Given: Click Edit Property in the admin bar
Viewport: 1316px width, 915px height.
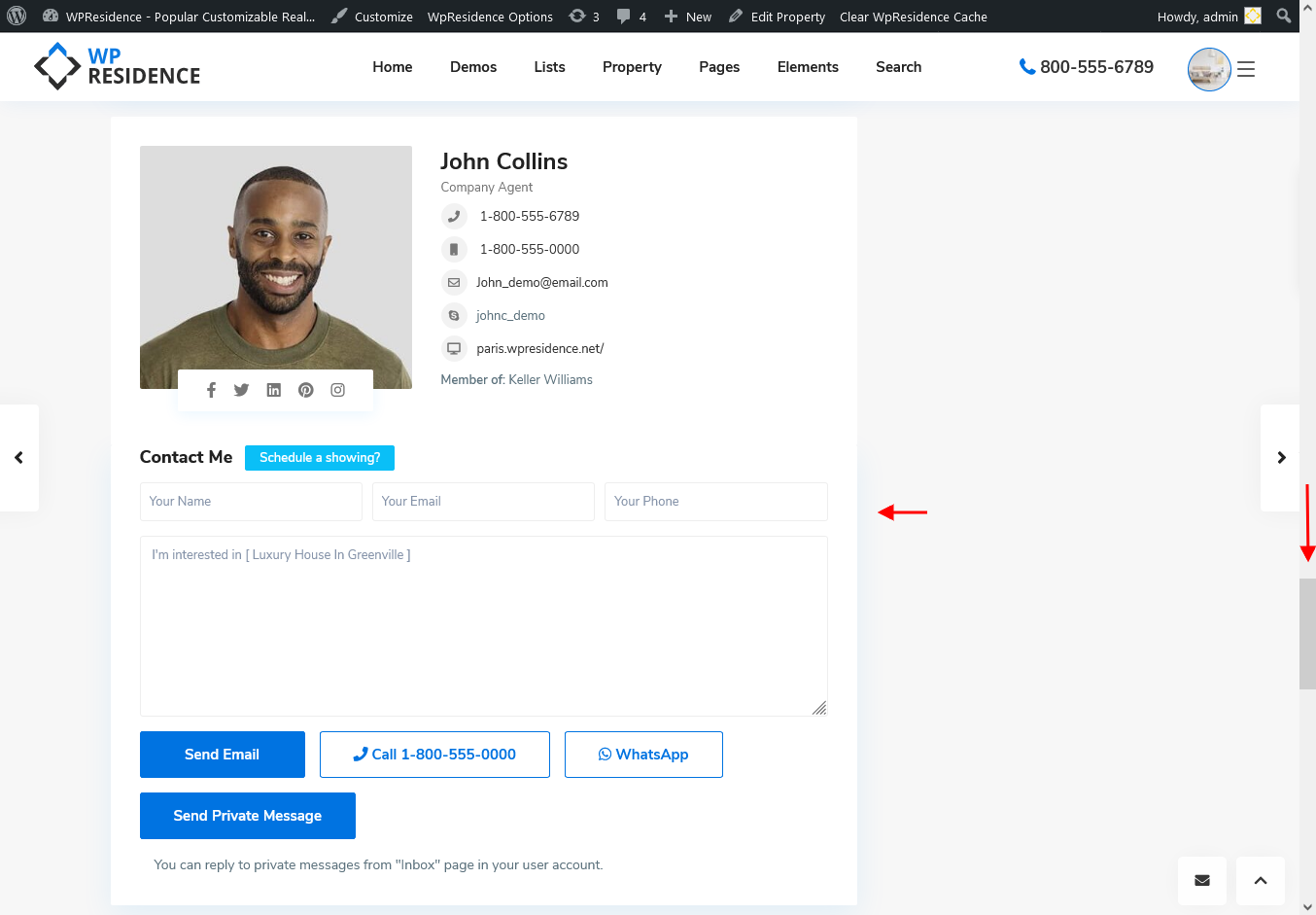Looking at the screenshot, I should coord(777,17).
